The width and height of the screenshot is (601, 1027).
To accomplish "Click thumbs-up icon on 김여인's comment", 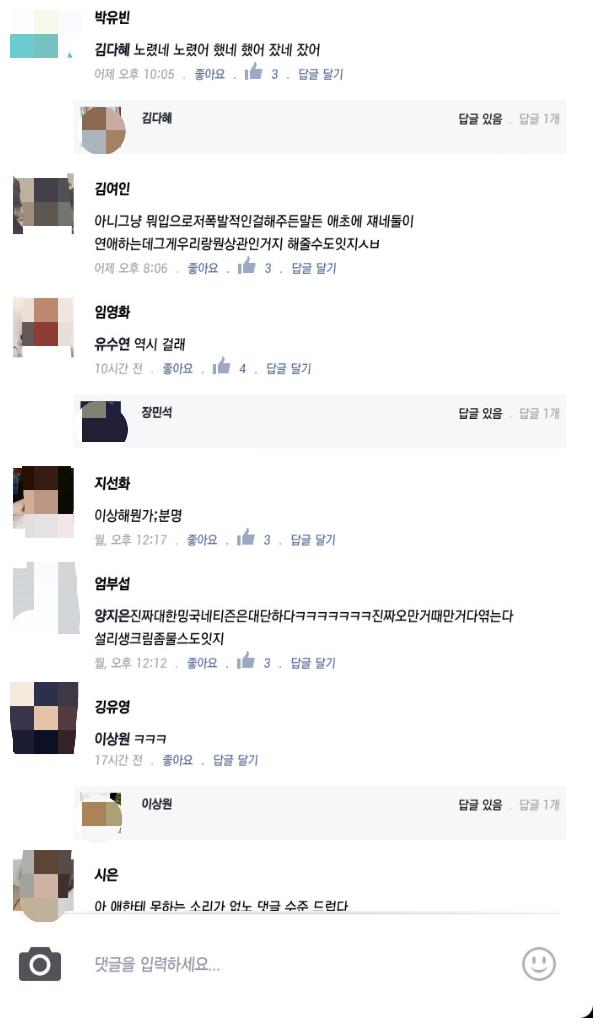I will click(247, 266).
